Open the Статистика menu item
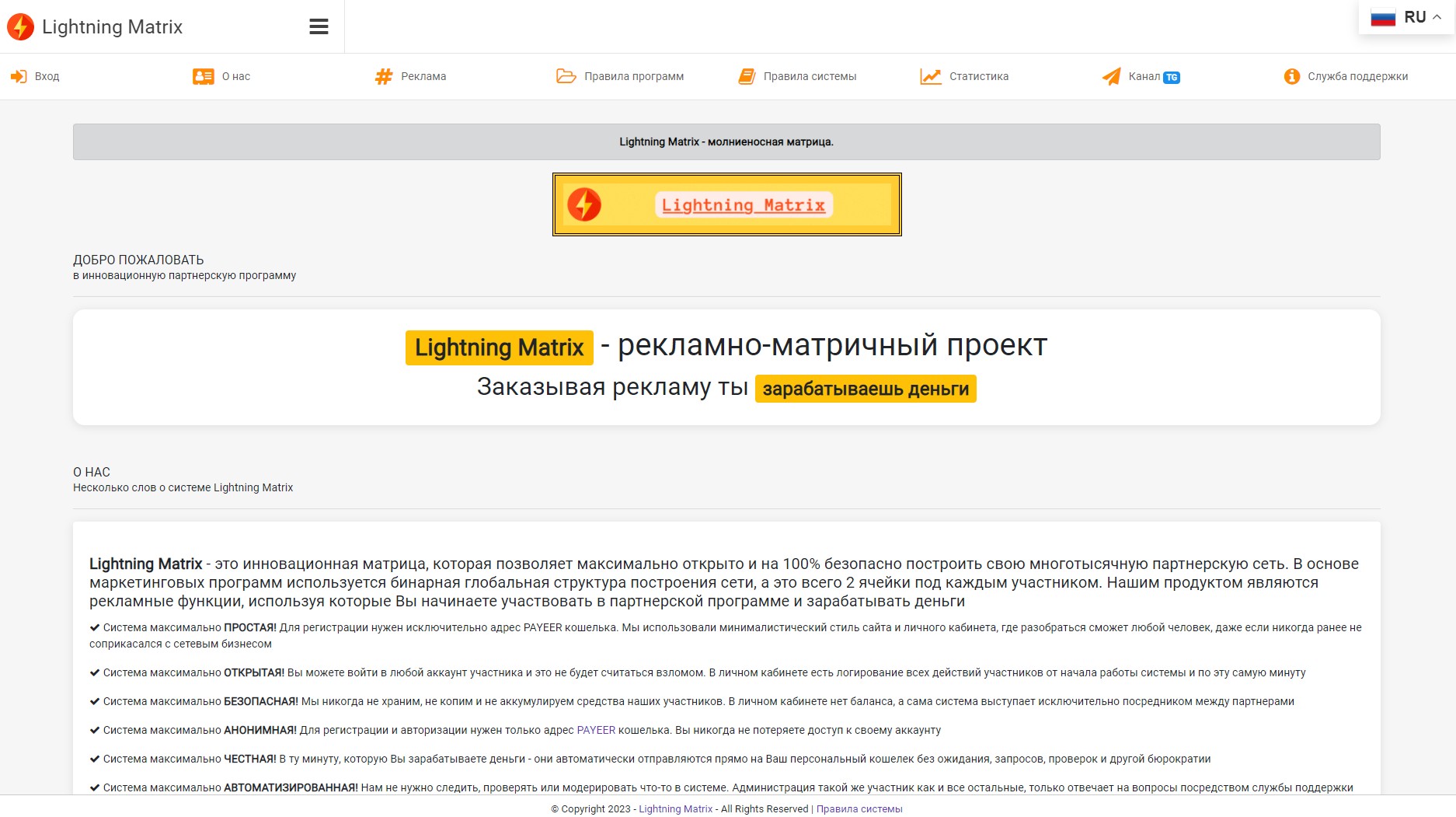This screenshot has width=1456, height=817. pyautogui.click(x=964, y=76)
